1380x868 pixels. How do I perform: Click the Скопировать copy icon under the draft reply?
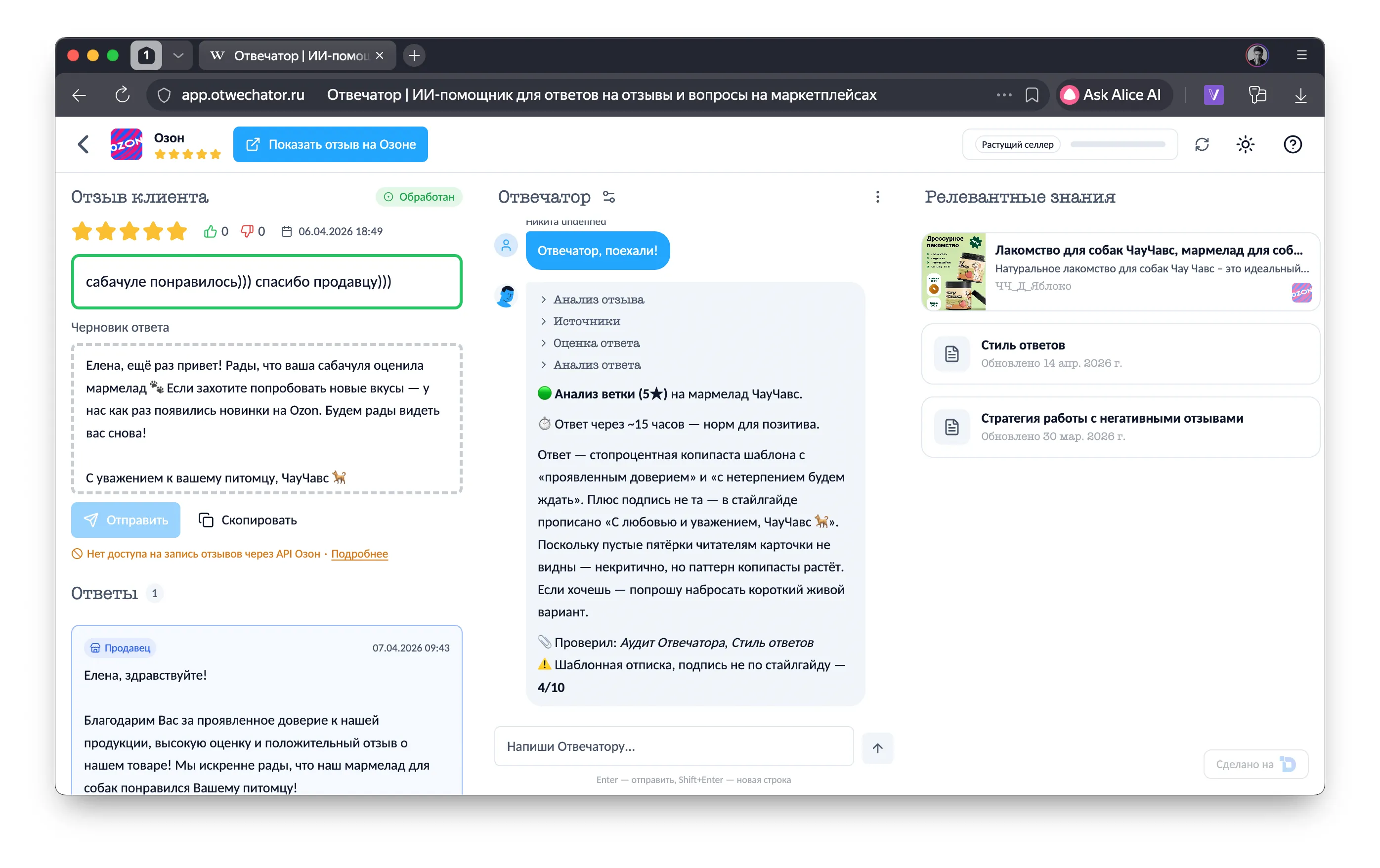[x=206, y=520]
